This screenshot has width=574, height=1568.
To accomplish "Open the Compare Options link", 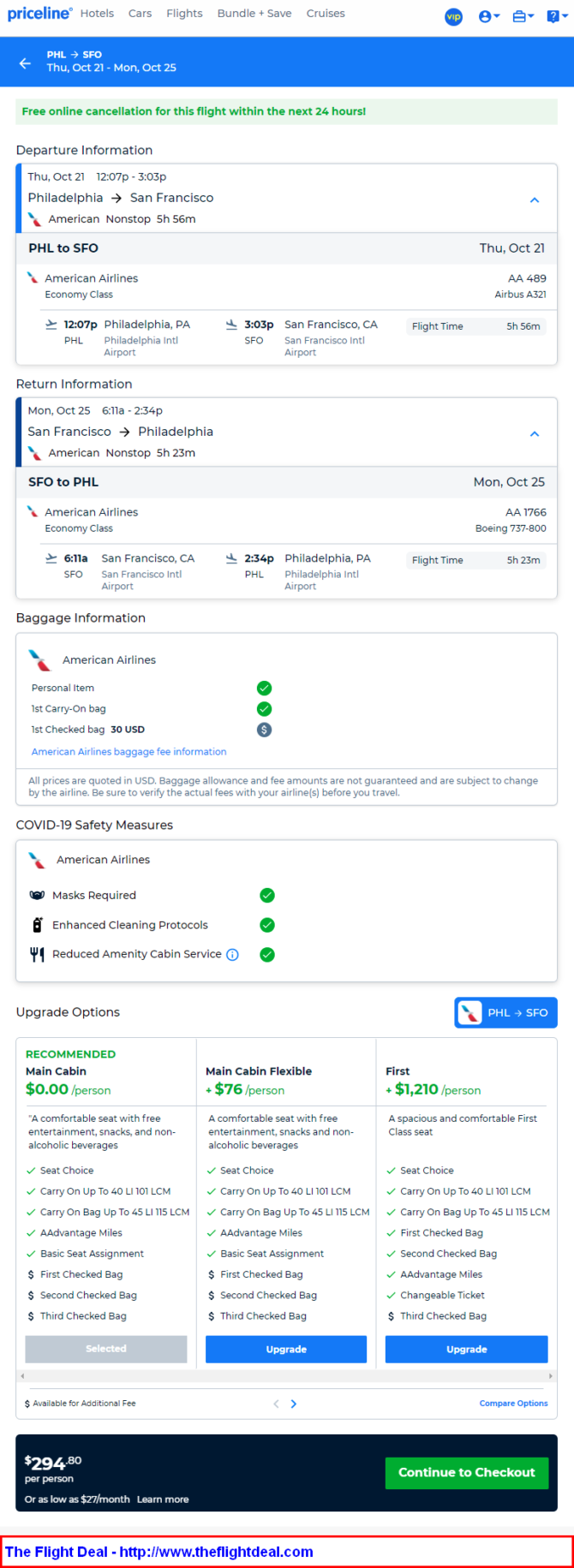I will [x=514, y=1403].
